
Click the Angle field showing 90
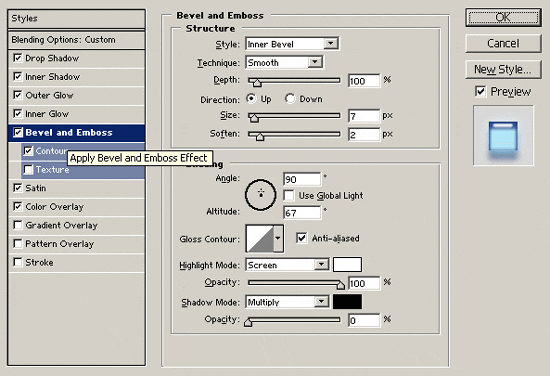[x=302, y=179]
